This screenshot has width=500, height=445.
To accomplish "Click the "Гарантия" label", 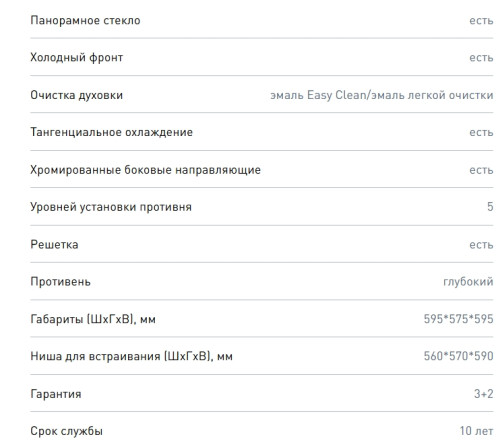I will pos(56,394).
